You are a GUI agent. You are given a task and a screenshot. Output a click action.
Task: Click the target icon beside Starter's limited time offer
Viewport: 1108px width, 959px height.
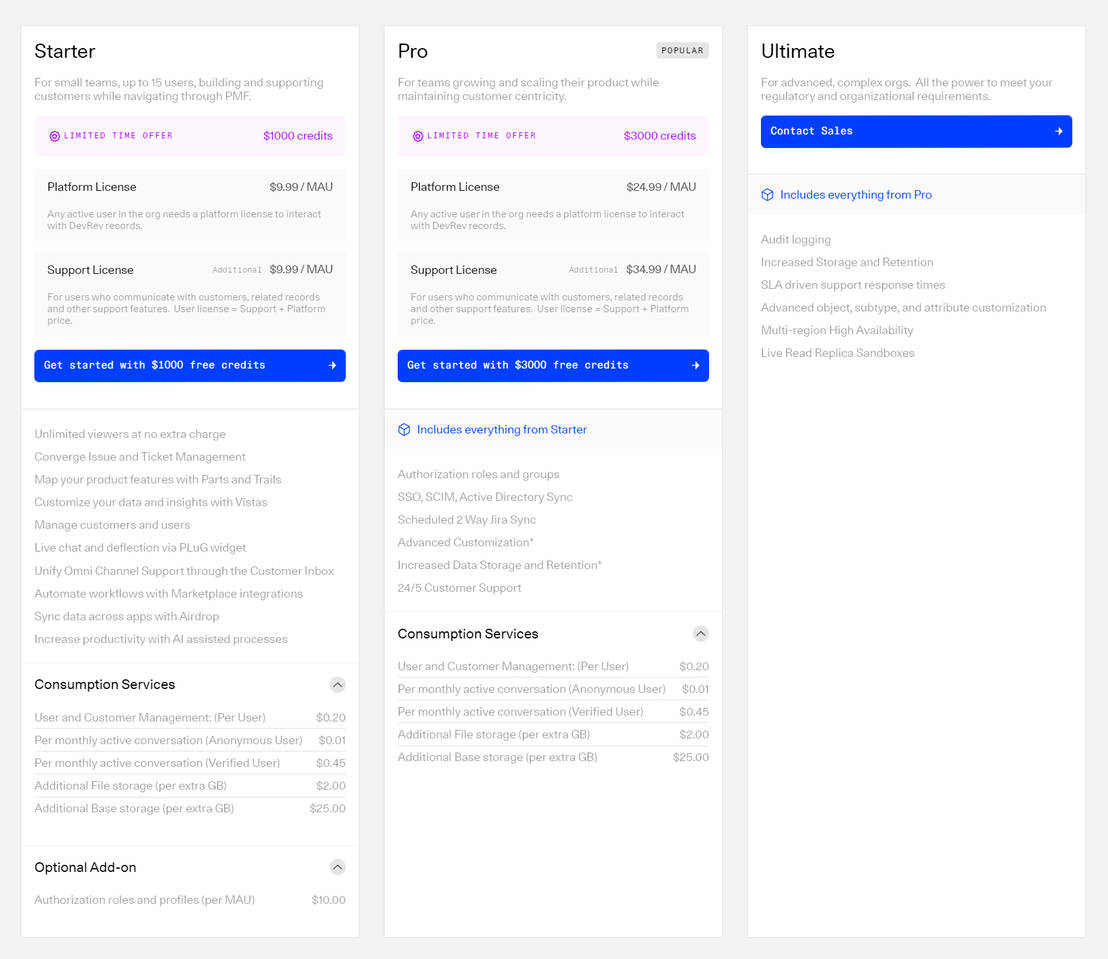pyautogui.click(x=54, y=135)
